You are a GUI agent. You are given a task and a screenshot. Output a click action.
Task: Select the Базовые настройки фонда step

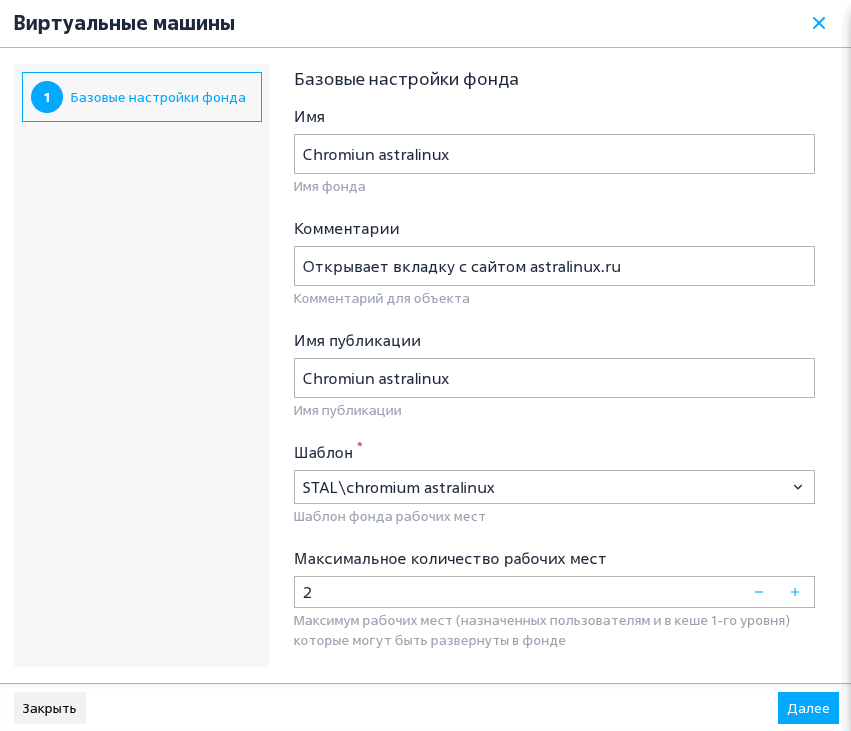[x=142, y=97]
